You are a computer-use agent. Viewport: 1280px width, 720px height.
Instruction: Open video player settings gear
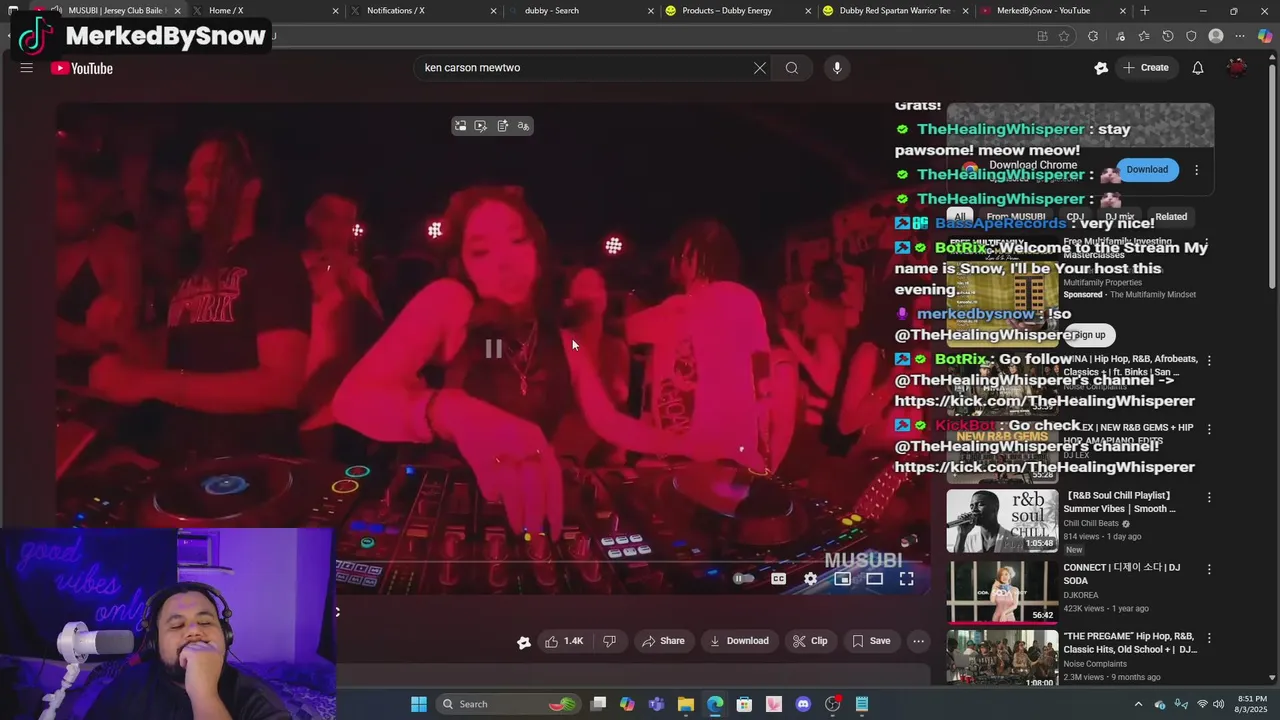811,579
